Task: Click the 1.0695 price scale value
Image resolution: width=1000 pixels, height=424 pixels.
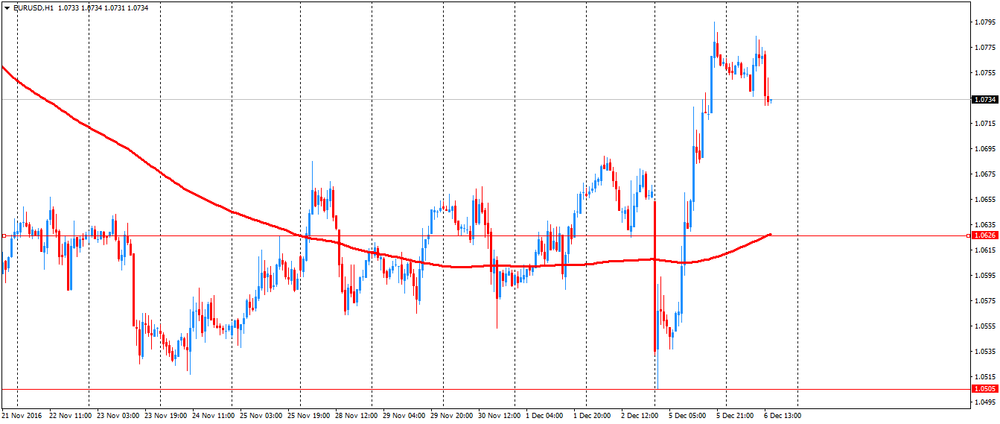Action: 983,149
